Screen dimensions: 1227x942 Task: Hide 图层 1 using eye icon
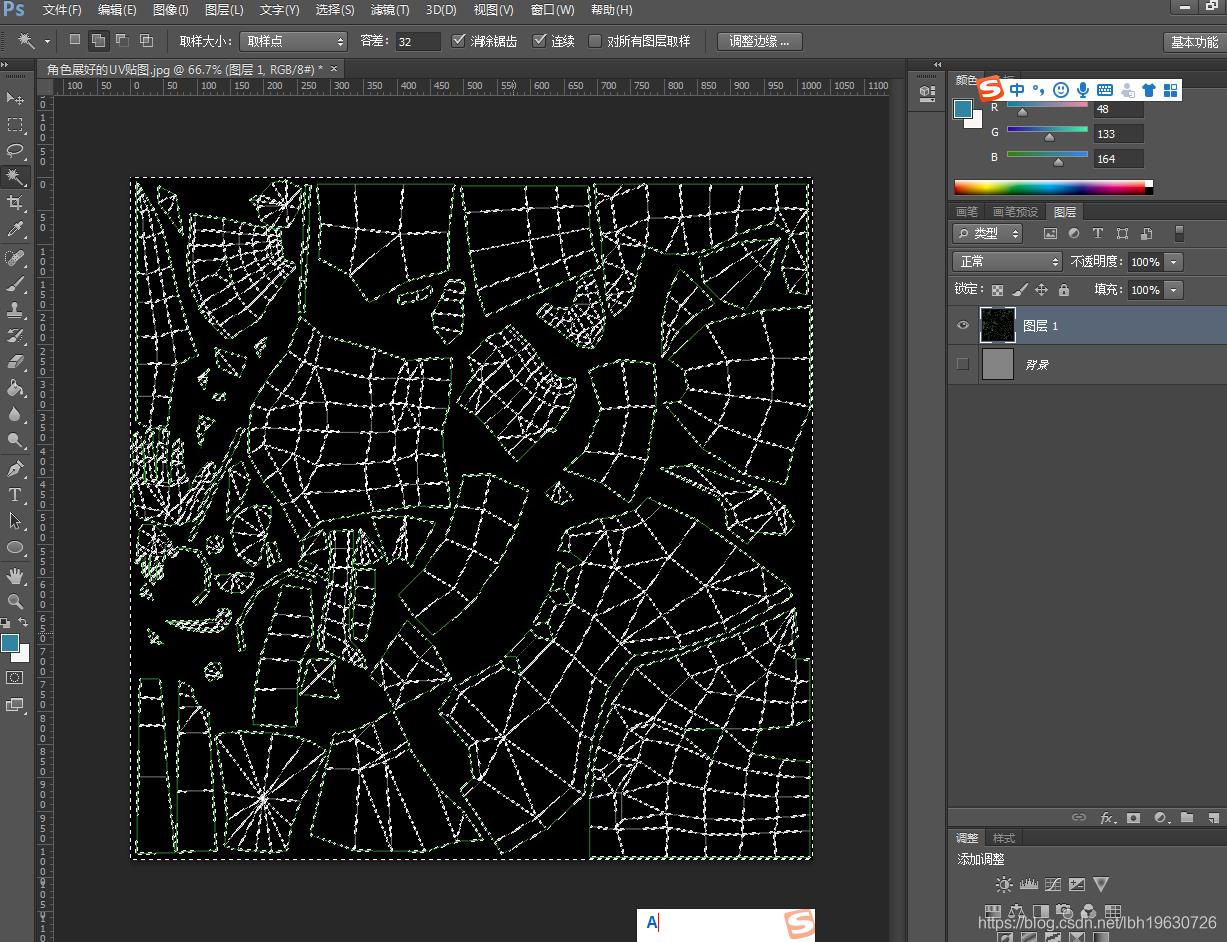[963, 326]
